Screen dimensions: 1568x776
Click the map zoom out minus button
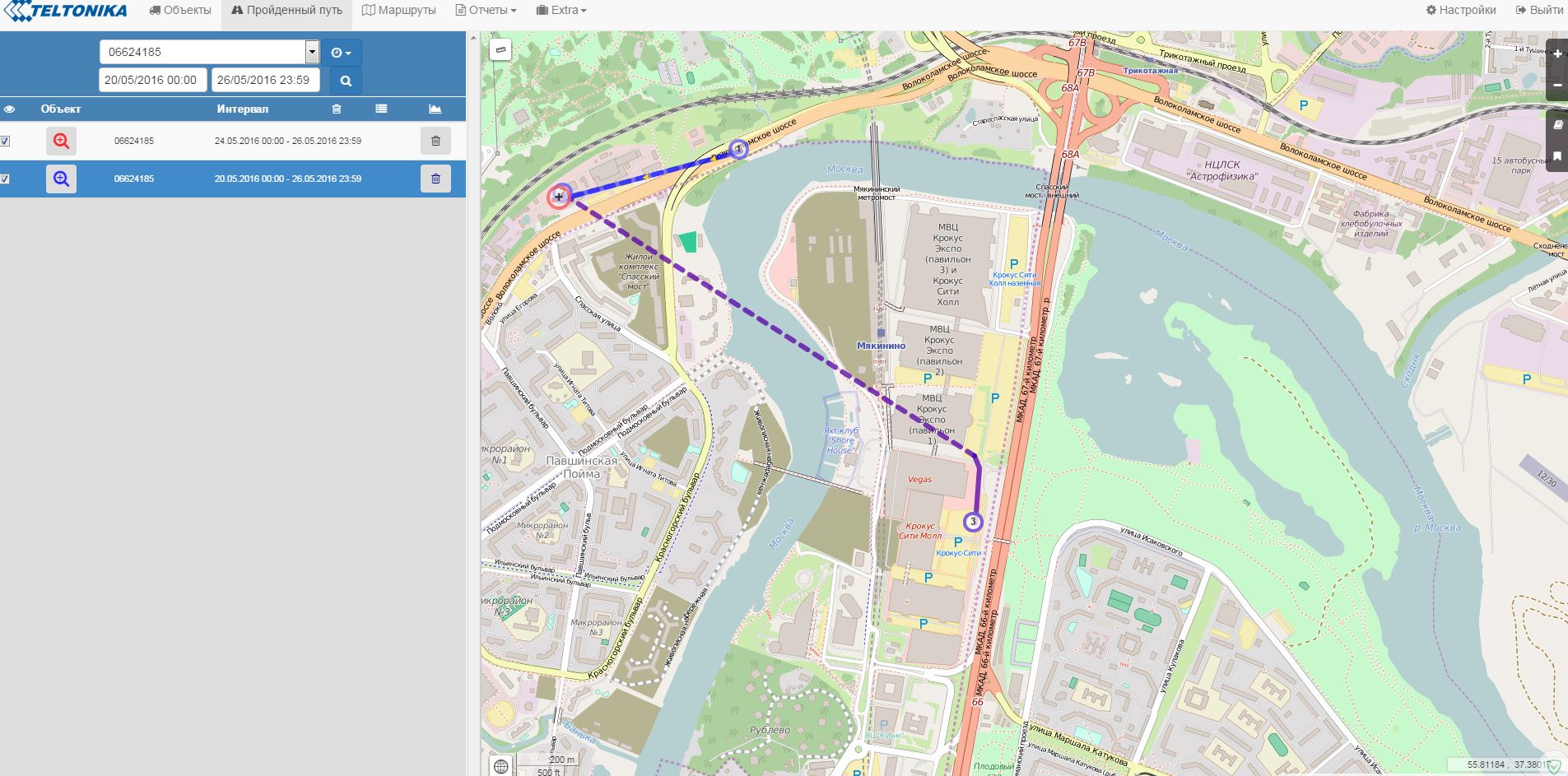tap(1557, 86)
